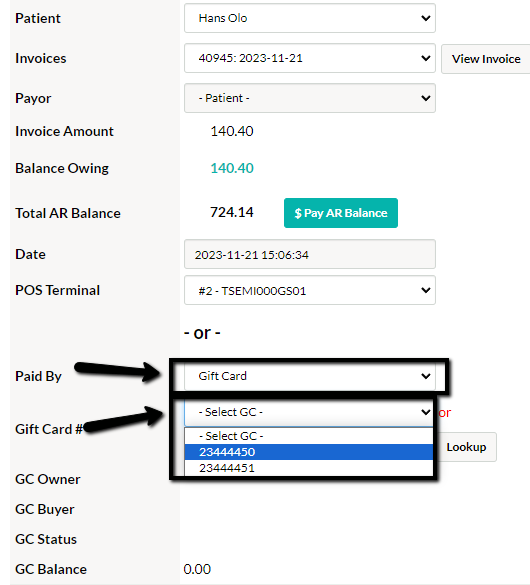Click the Select GC dropdown header

pos(308,412)
